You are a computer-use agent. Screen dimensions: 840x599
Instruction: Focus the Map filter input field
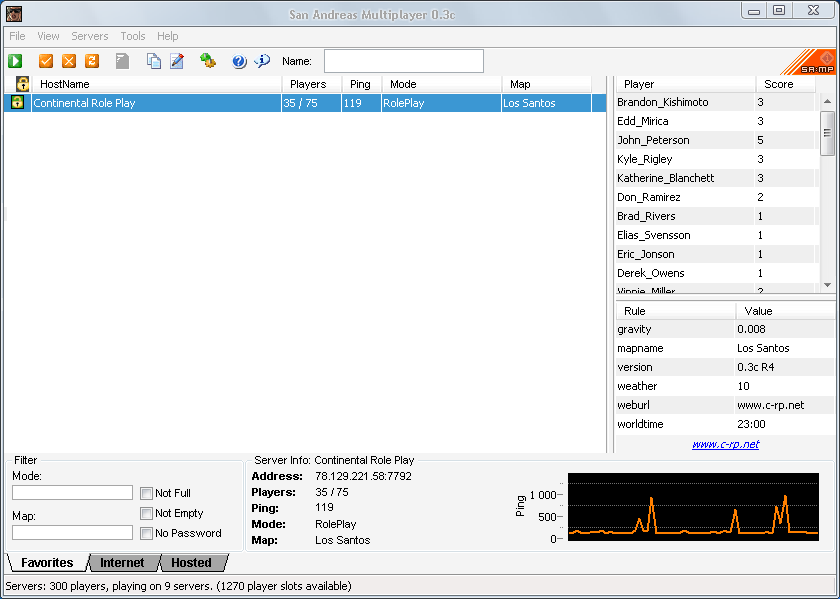[72, 533]
